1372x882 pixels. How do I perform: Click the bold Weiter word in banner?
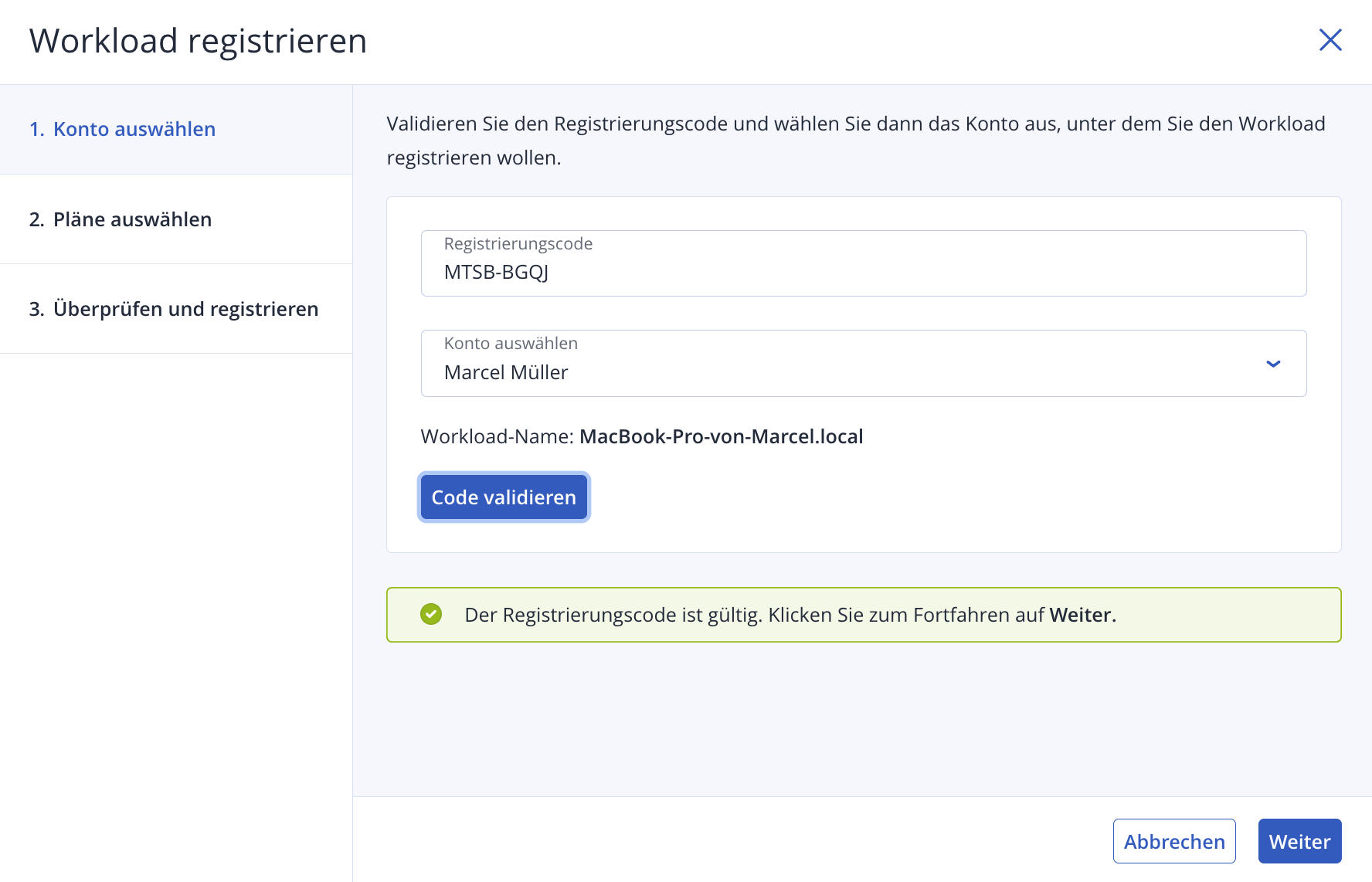coord(1081,615)
